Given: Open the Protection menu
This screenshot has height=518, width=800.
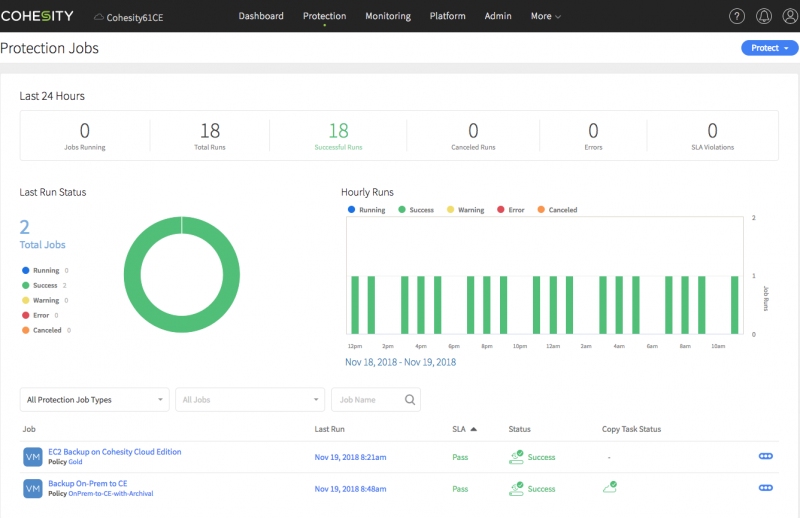Looking at the screenshot, I should [x=324, y=16].
